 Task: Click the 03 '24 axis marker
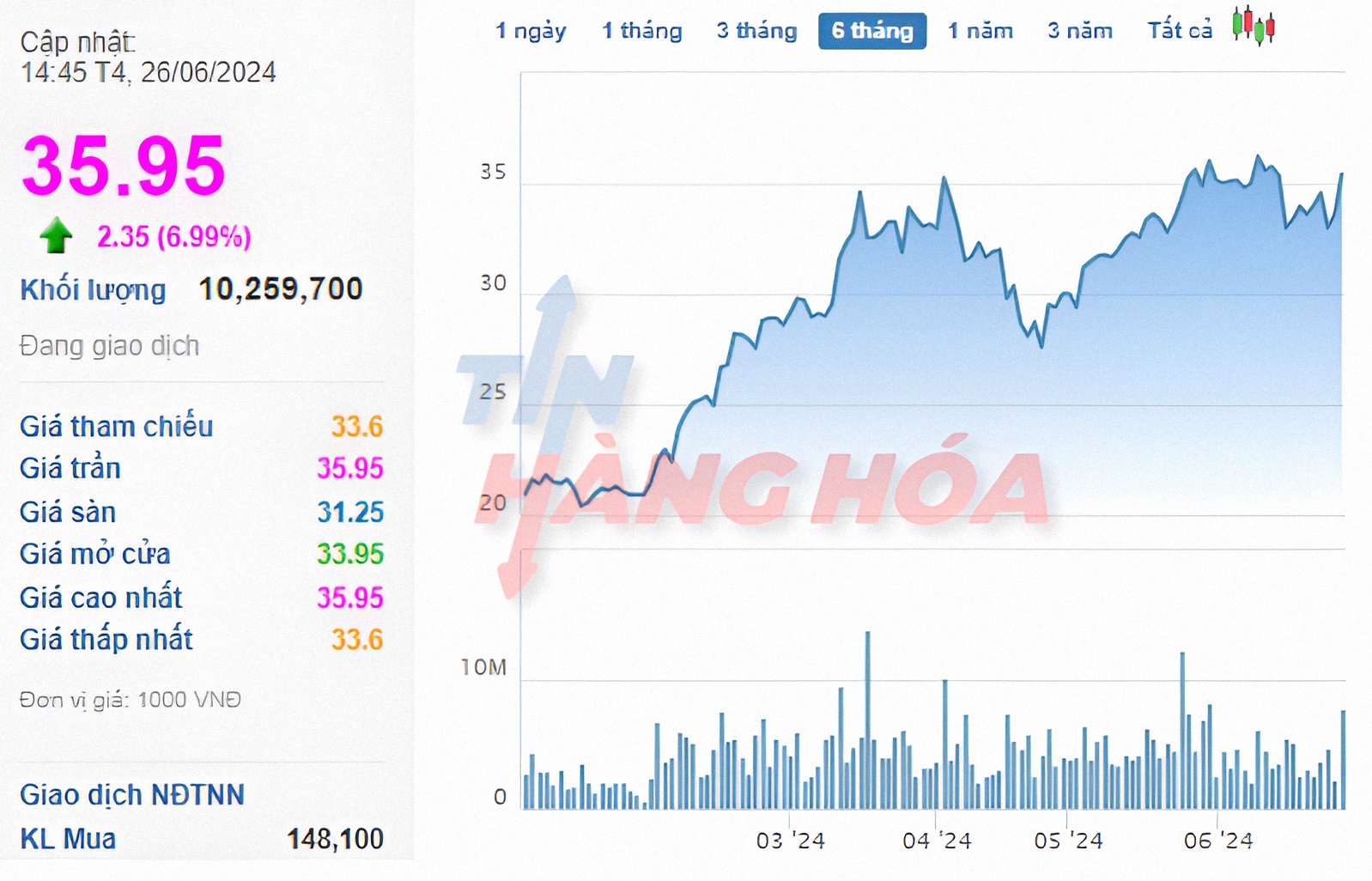(x=790, y=840)
